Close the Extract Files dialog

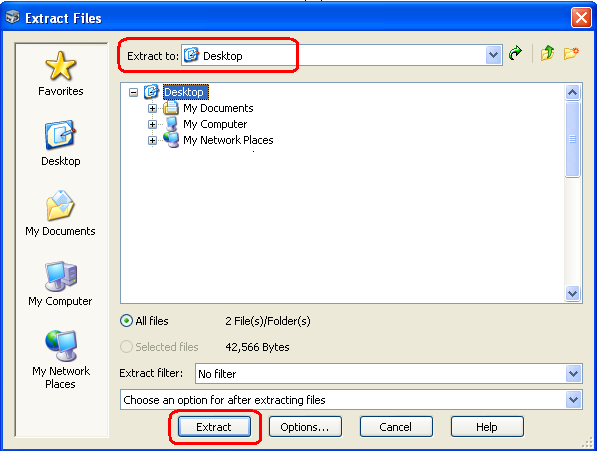(581, 17)
